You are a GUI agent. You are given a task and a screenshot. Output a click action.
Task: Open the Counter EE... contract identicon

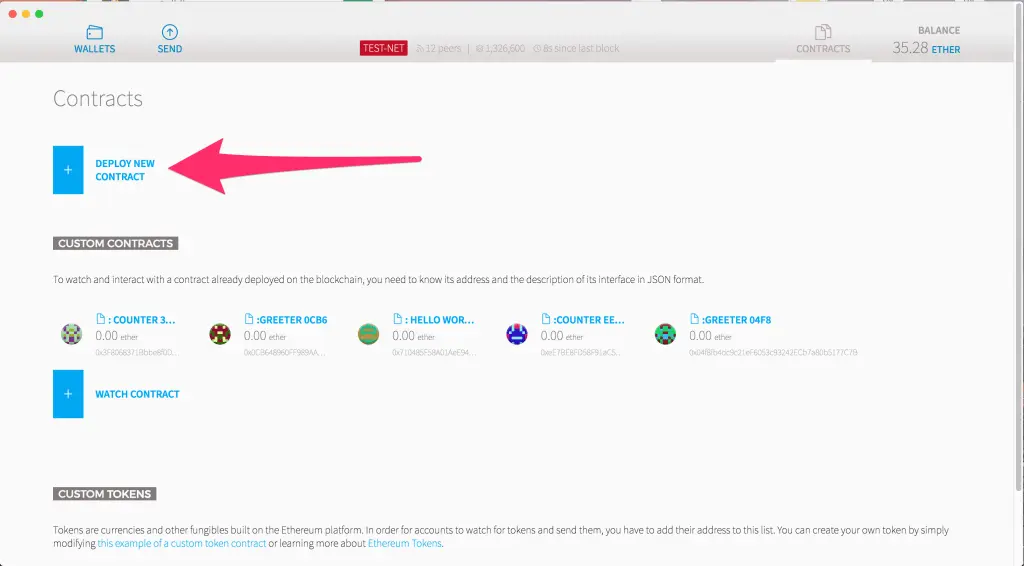coord(517,334)
